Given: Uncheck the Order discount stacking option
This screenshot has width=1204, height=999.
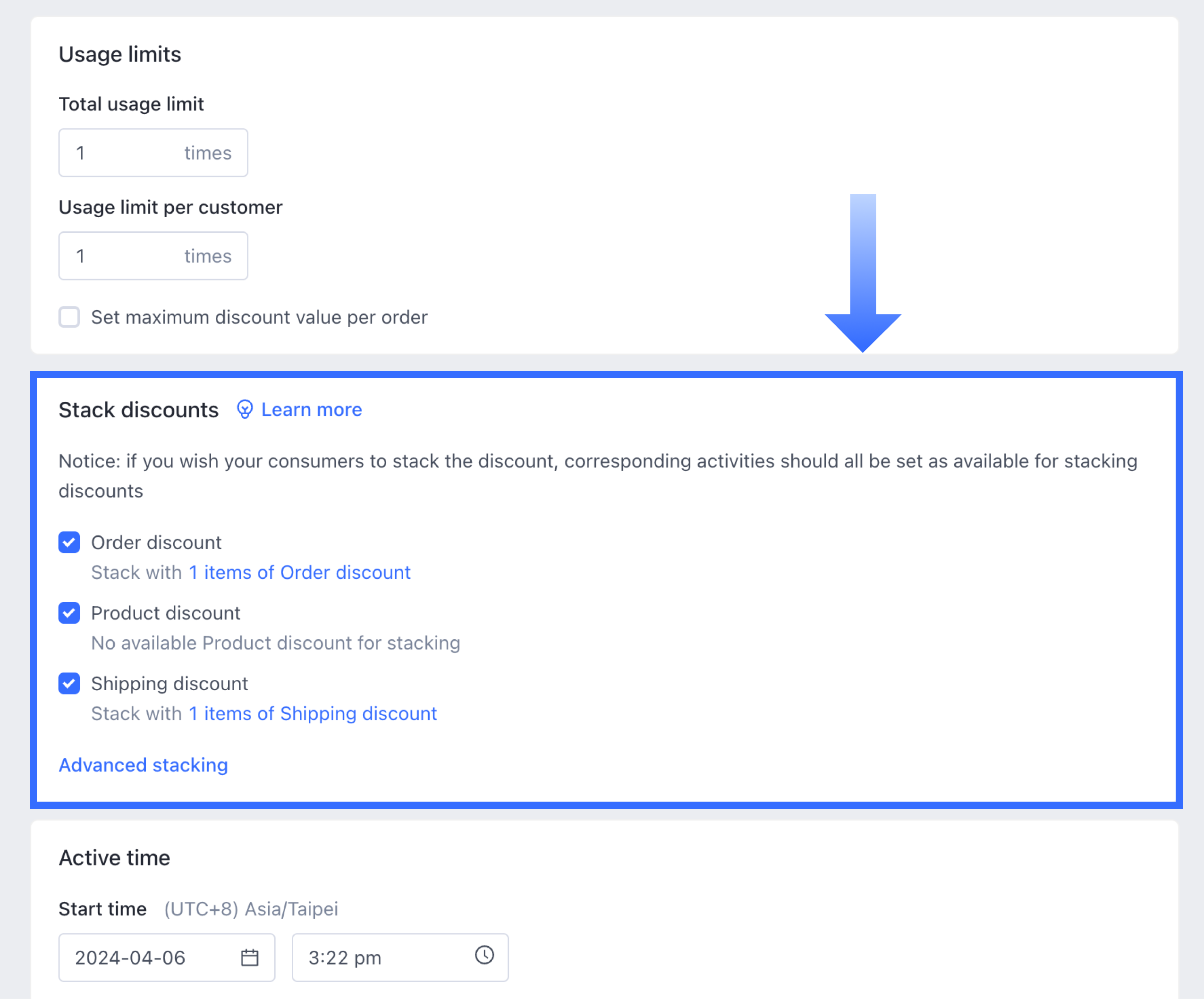Looking at the screenshot, I should [x=69, y=542].
